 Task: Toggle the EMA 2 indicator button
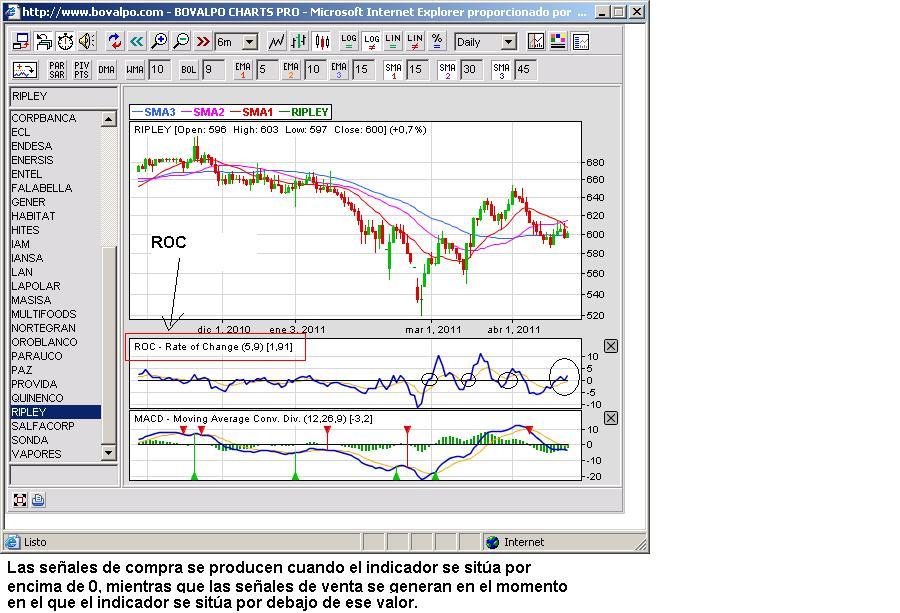(291, 70)
